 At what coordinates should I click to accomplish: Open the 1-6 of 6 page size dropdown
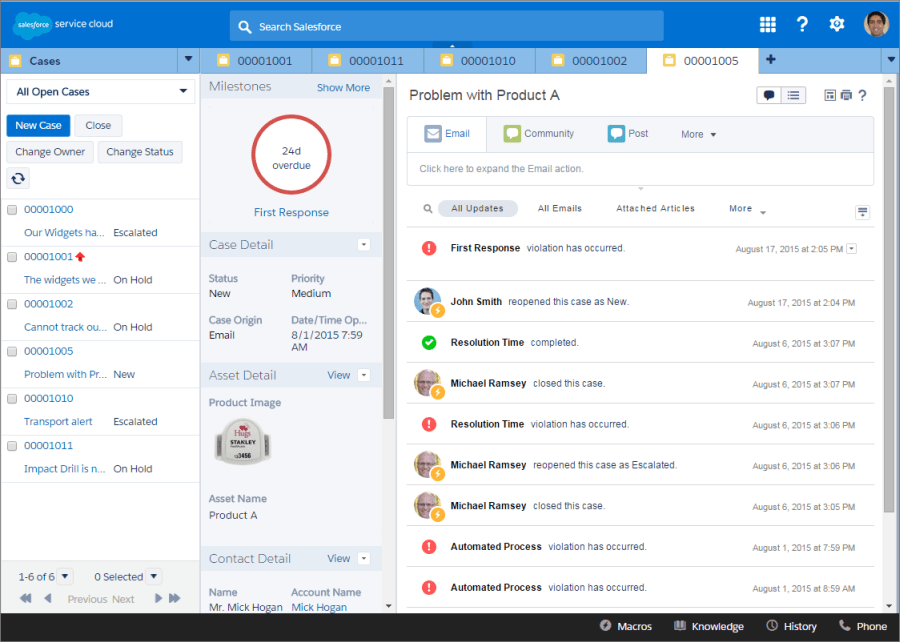(65, 576)
